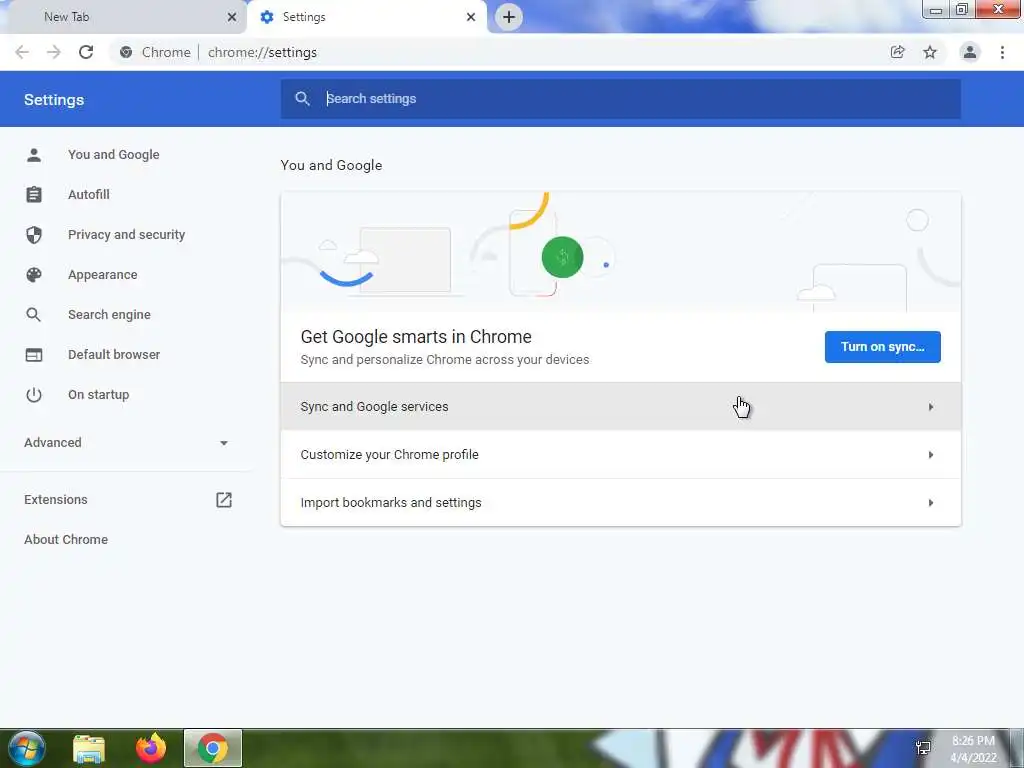The image size is (1024, 768).
Task: Click the power icon beside On startup
Action: pyautogui.click(x=34, y=394)
